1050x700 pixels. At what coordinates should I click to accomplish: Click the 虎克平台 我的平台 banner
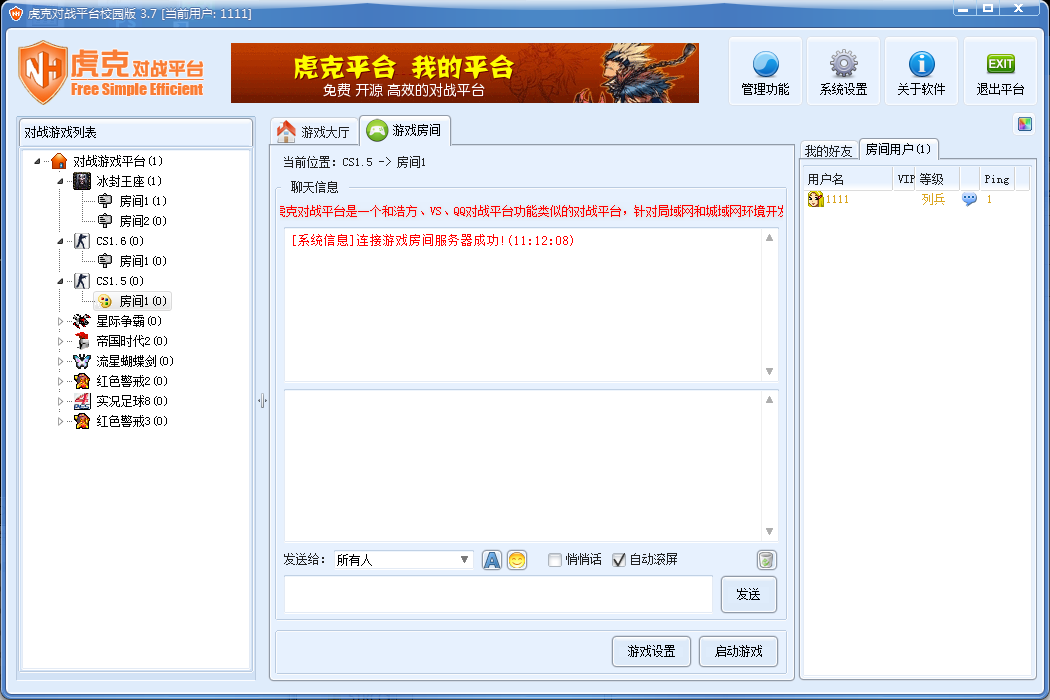465,73
